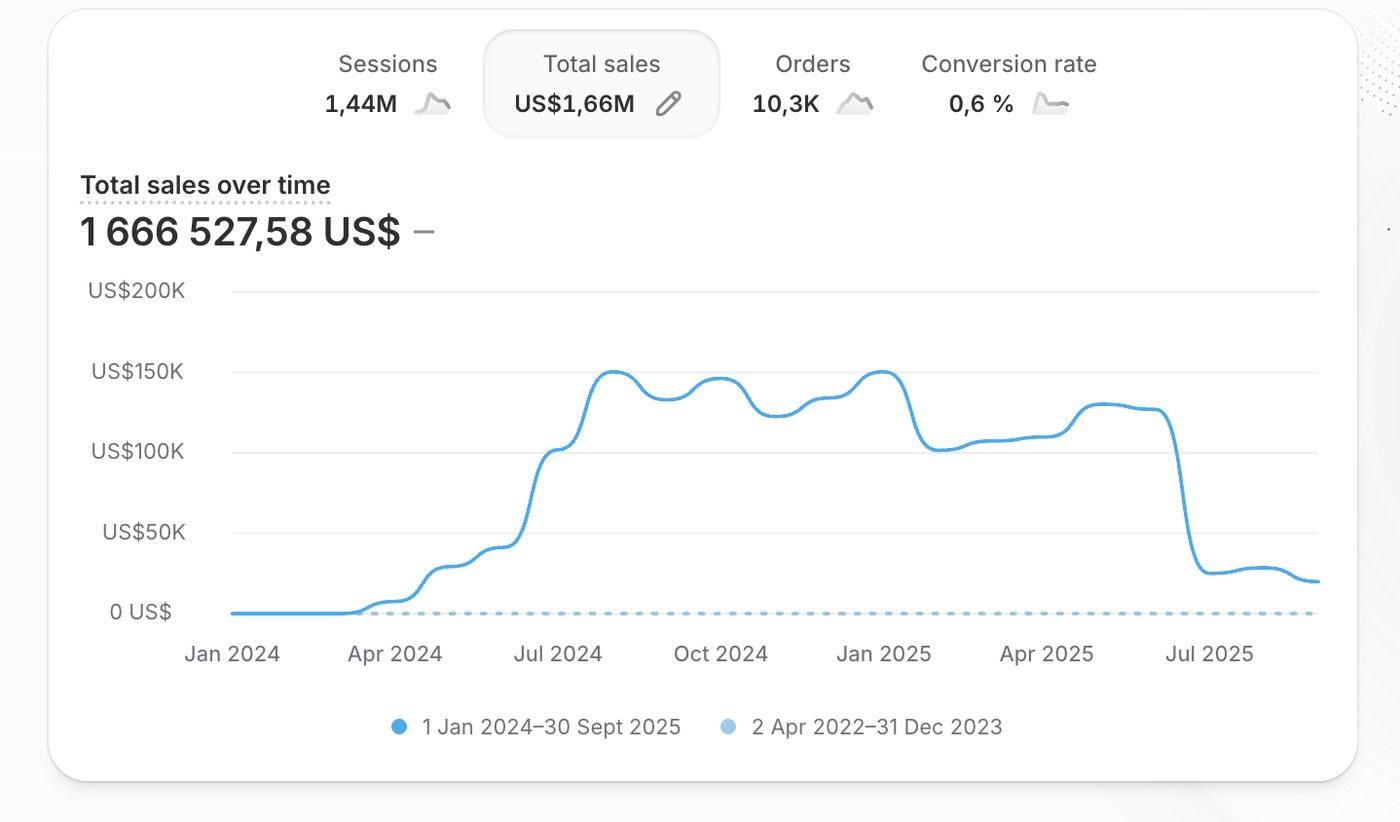Click the dash indicator beside the total sales amount
This screenshot has height=822, width=1400.
point(424,233)
